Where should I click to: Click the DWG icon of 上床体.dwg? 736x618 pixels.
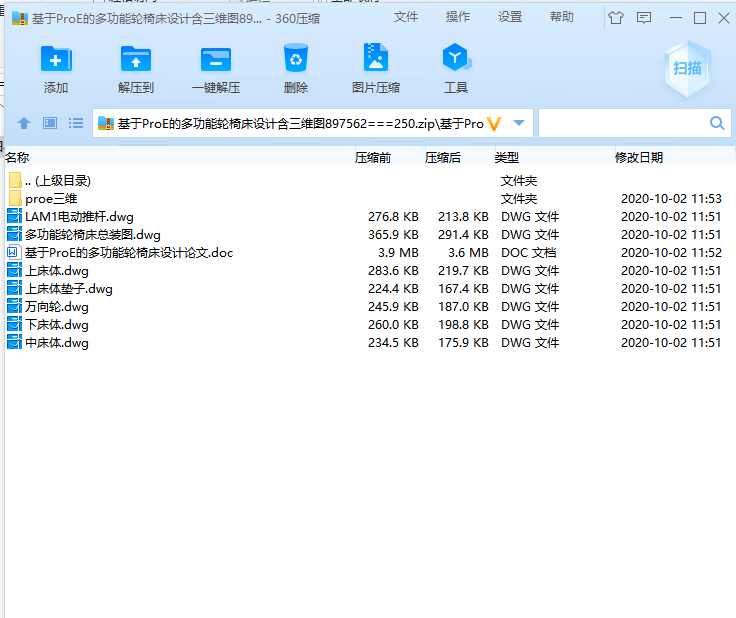[14, 270]
